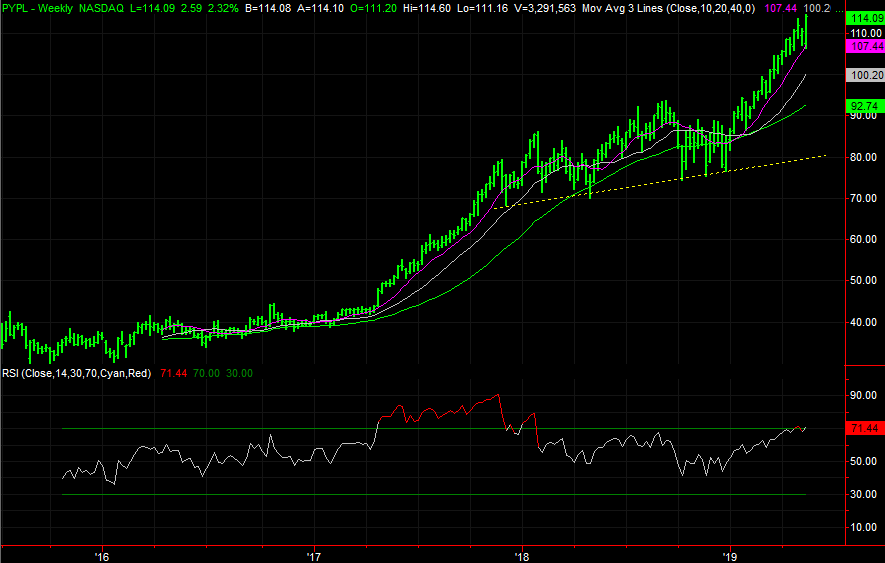Click the L=114.09 last price value
The image size is (885, 563).
click(x=152, y=8)
